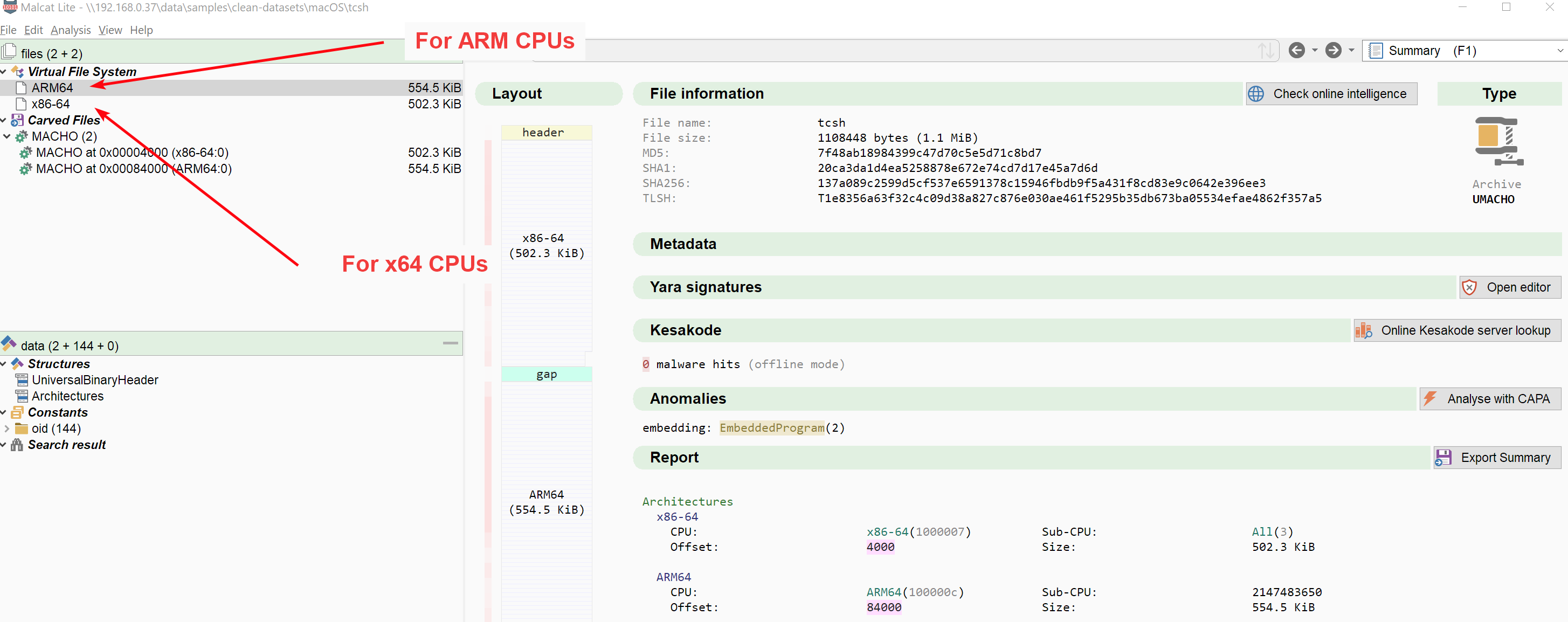Click the MACHO (2) gear icon

(x=22, y=136)
